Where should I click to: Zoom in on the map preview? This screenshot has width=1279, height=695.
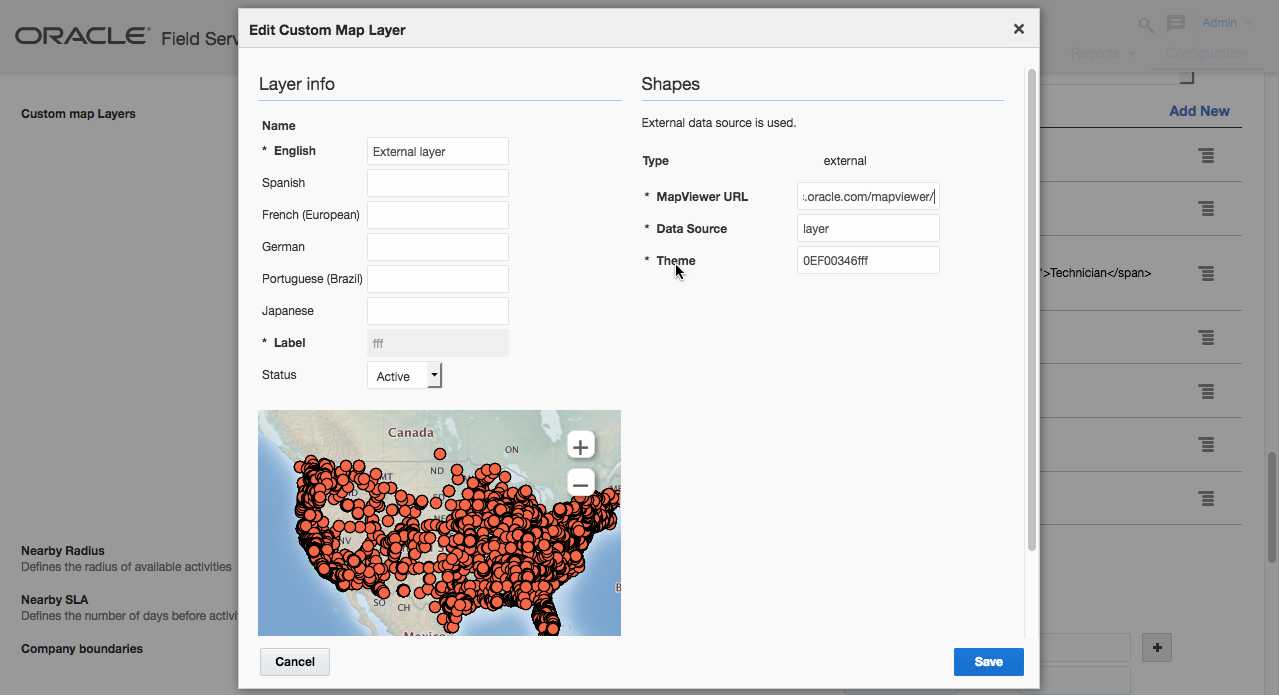coord(580,446)
